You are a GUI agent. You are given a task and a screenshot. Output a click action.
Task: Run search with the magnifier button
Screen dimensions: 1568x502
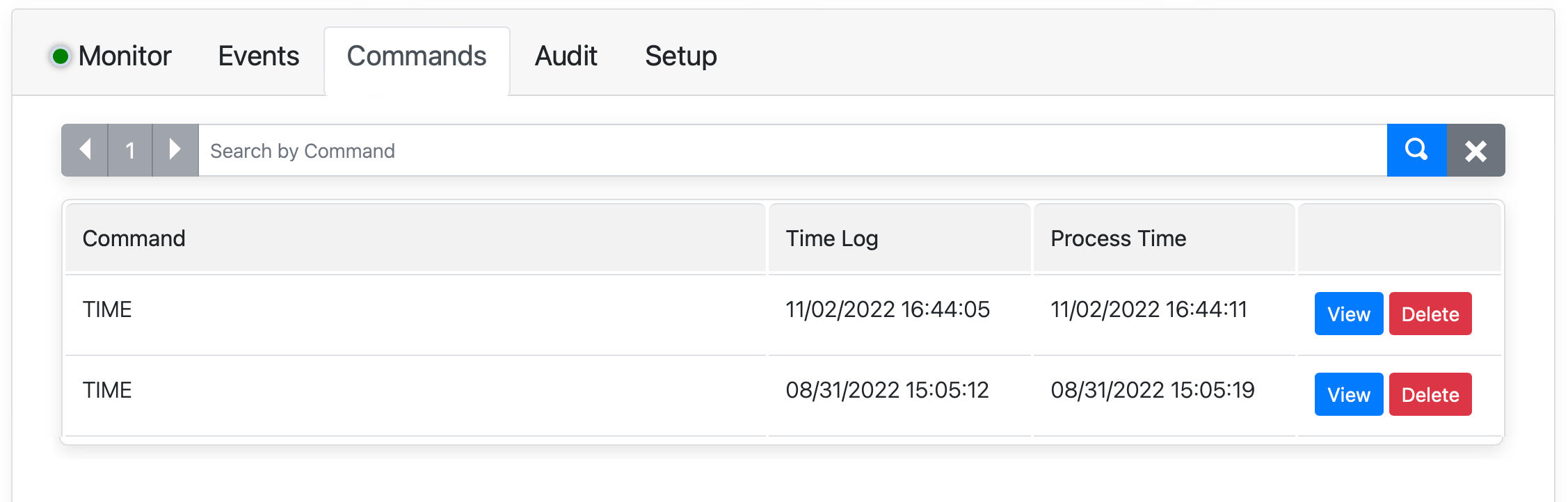click(x=1416, y=150)
